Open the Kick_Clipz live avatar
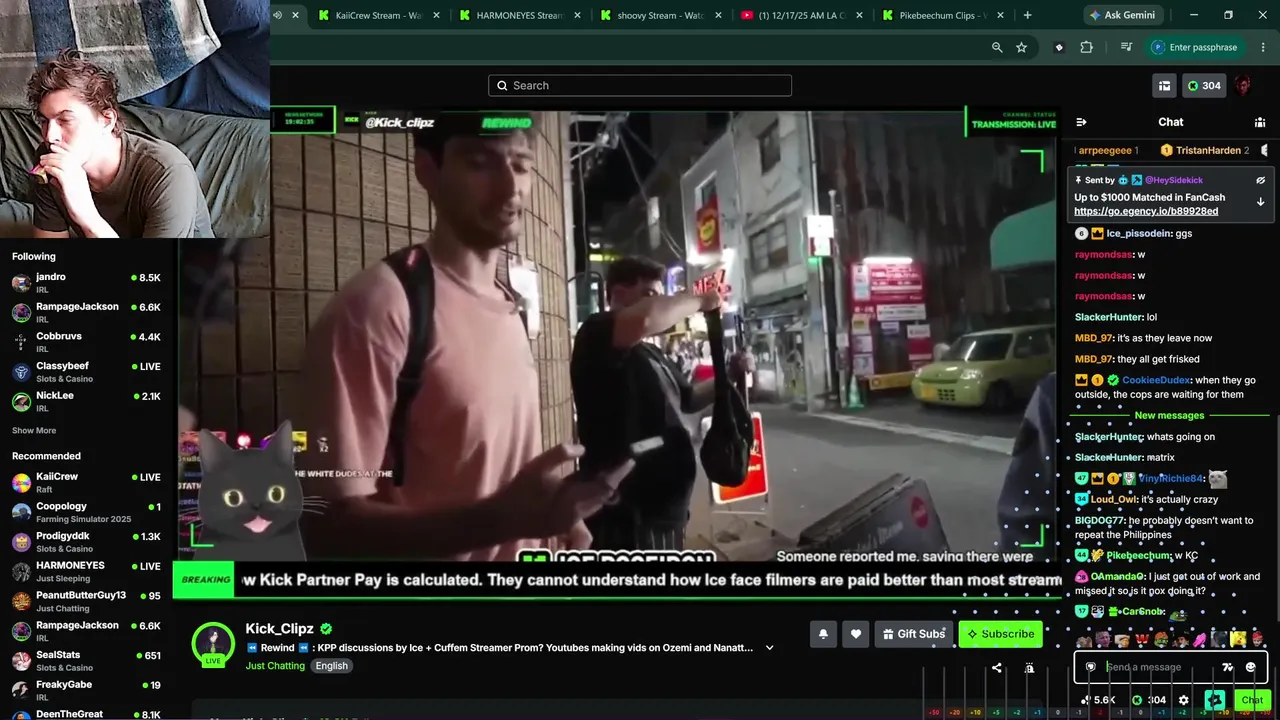Image resolution: width=1280 pixels, height=720 pixels. click(213, 643)
